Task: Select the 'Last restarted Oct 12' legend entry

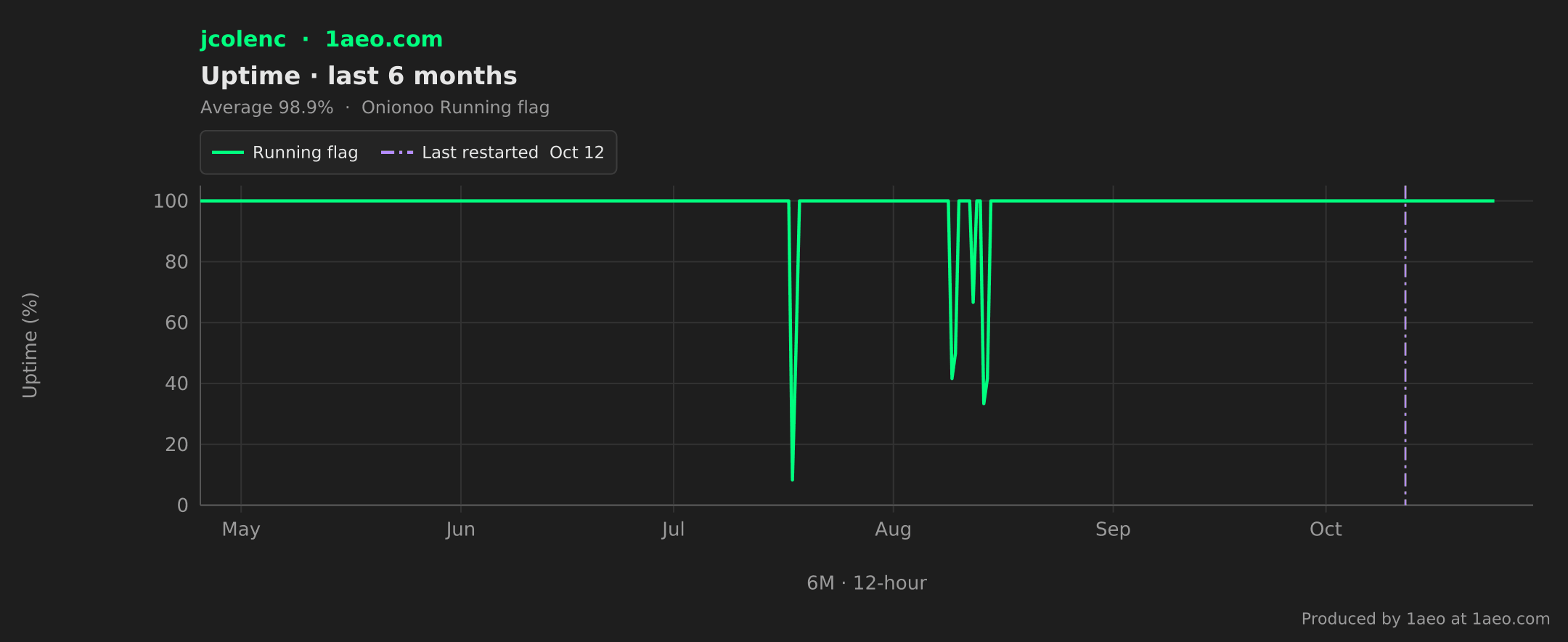Action: coord(492,153)
